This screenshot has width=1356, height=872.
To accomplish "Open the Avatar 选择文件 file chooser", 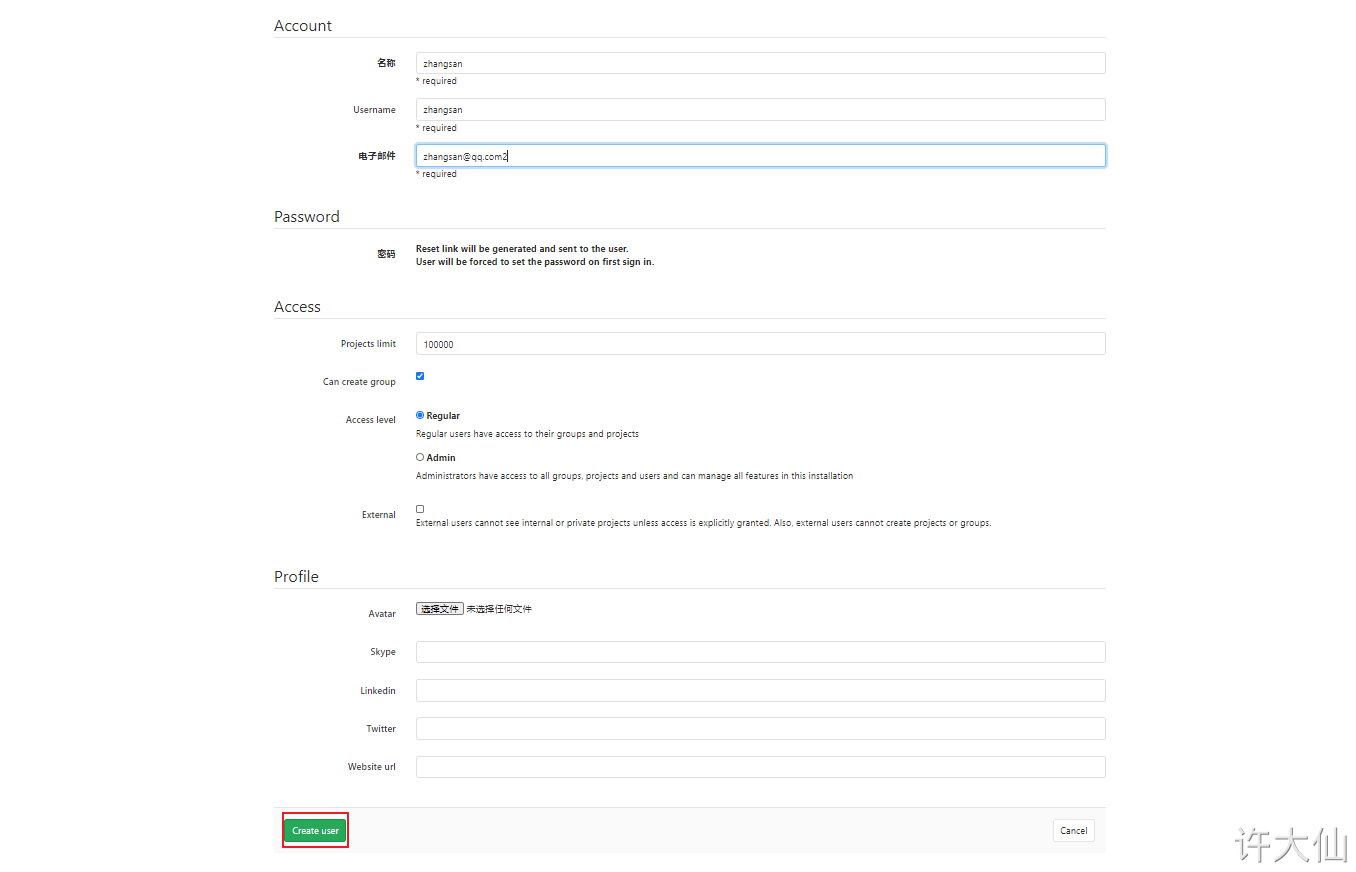I will pyautogui.click(x=440, y=608).
